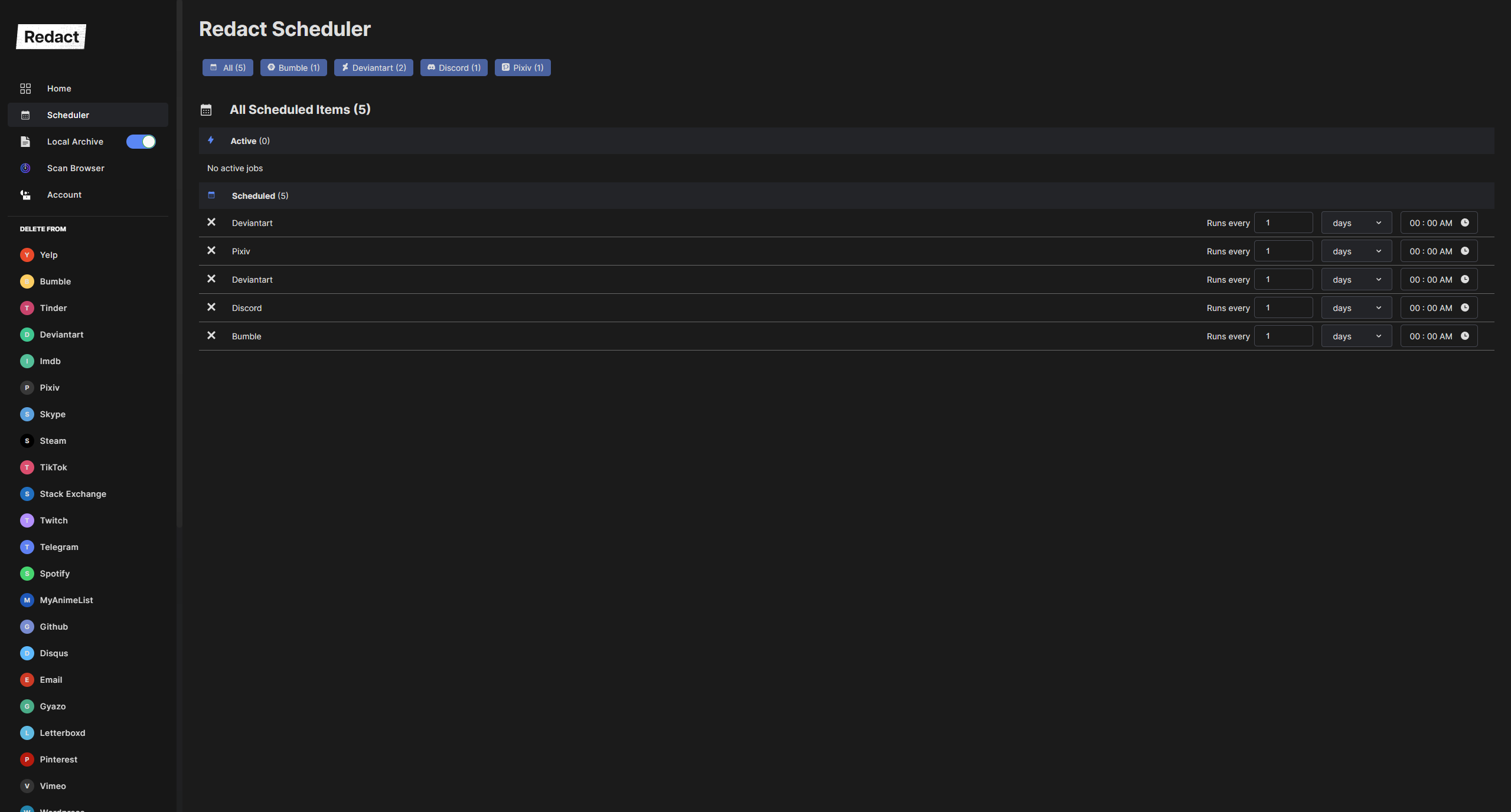Open time picker clock for Pixiv row
This screenshot has height=812, width=1511.
[1464, 251]
